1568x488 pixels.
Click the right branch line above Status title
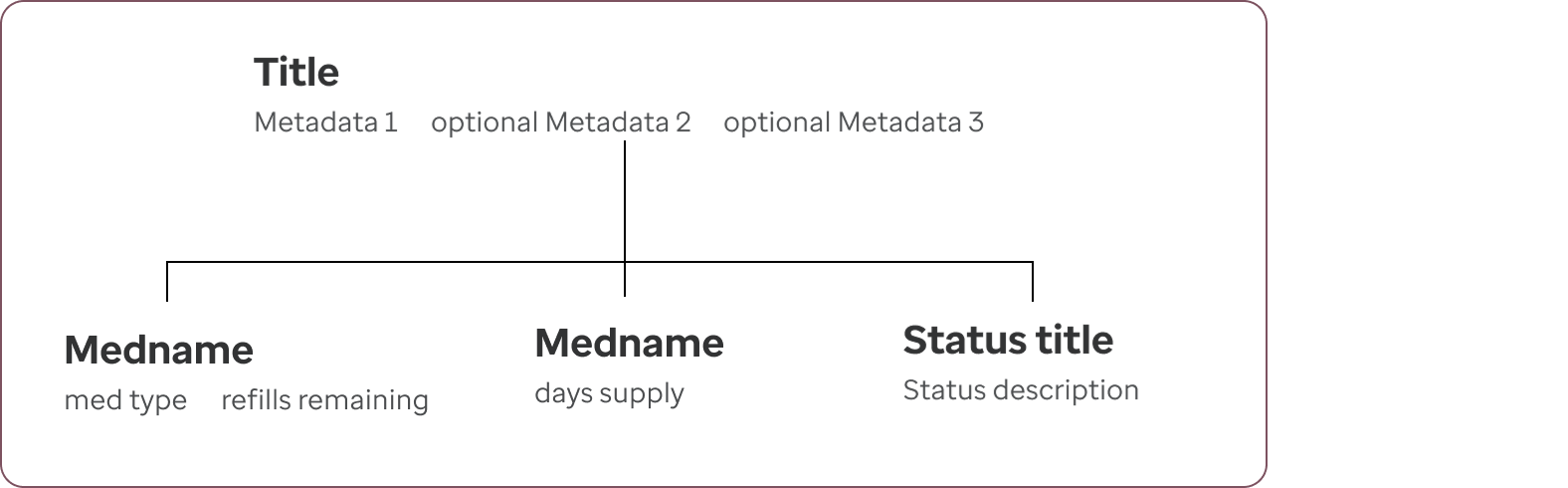pyautogui.click(x=1033, y=282)
